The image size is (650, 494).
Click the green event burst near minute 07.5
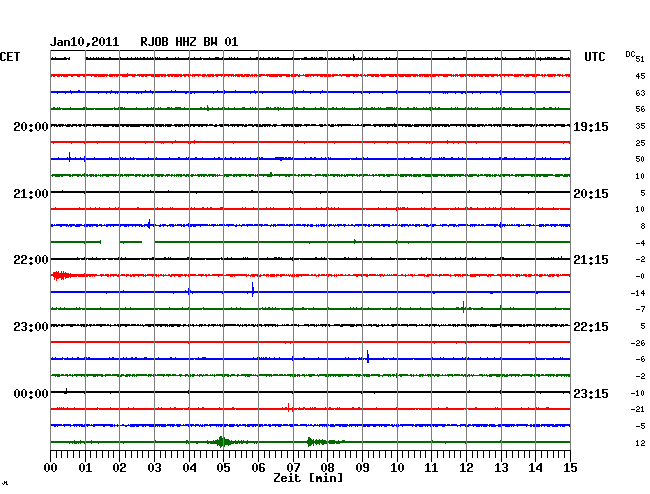coord(318,442)
